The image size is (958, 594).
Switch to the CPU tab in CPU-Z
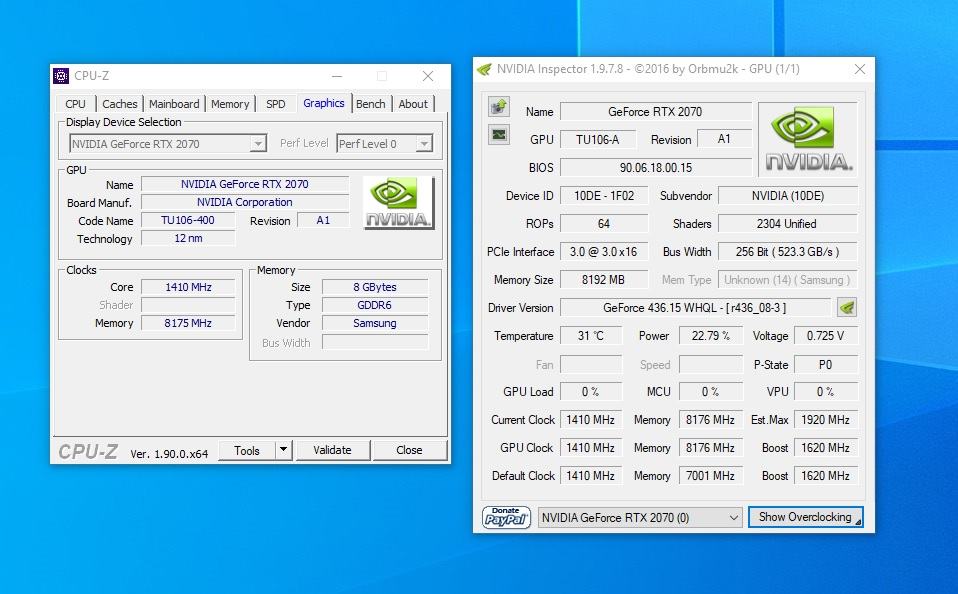coord(75,104)
